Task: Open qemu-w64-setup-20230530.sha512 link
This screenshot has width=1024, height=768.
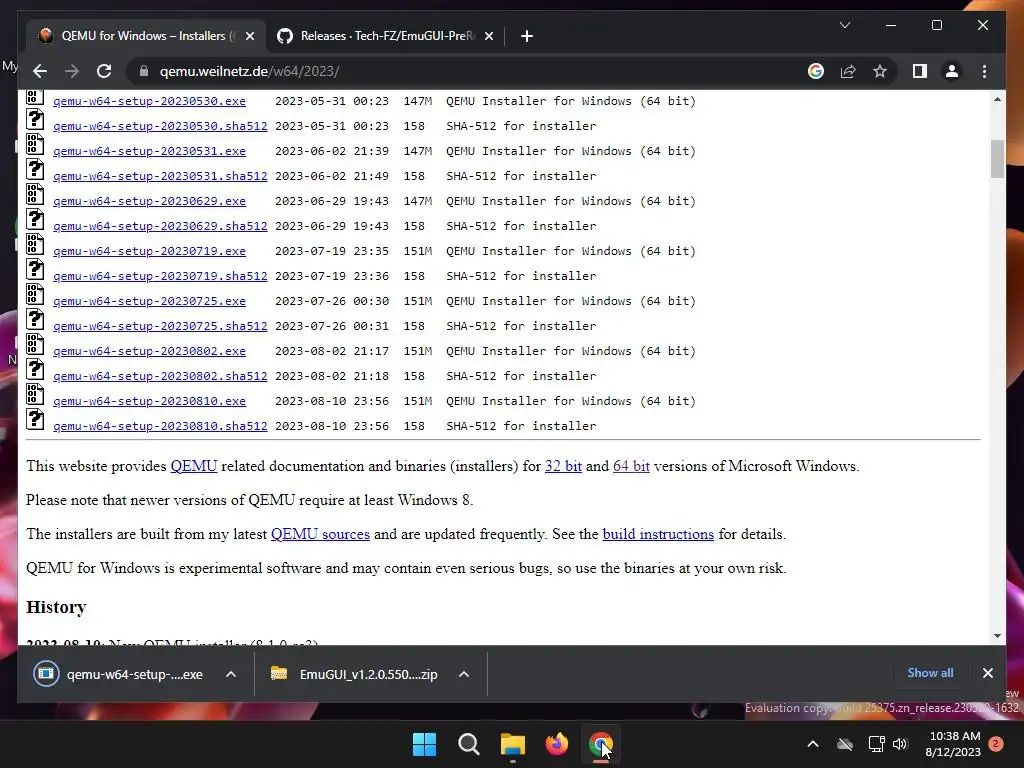Action: point(160,126)
